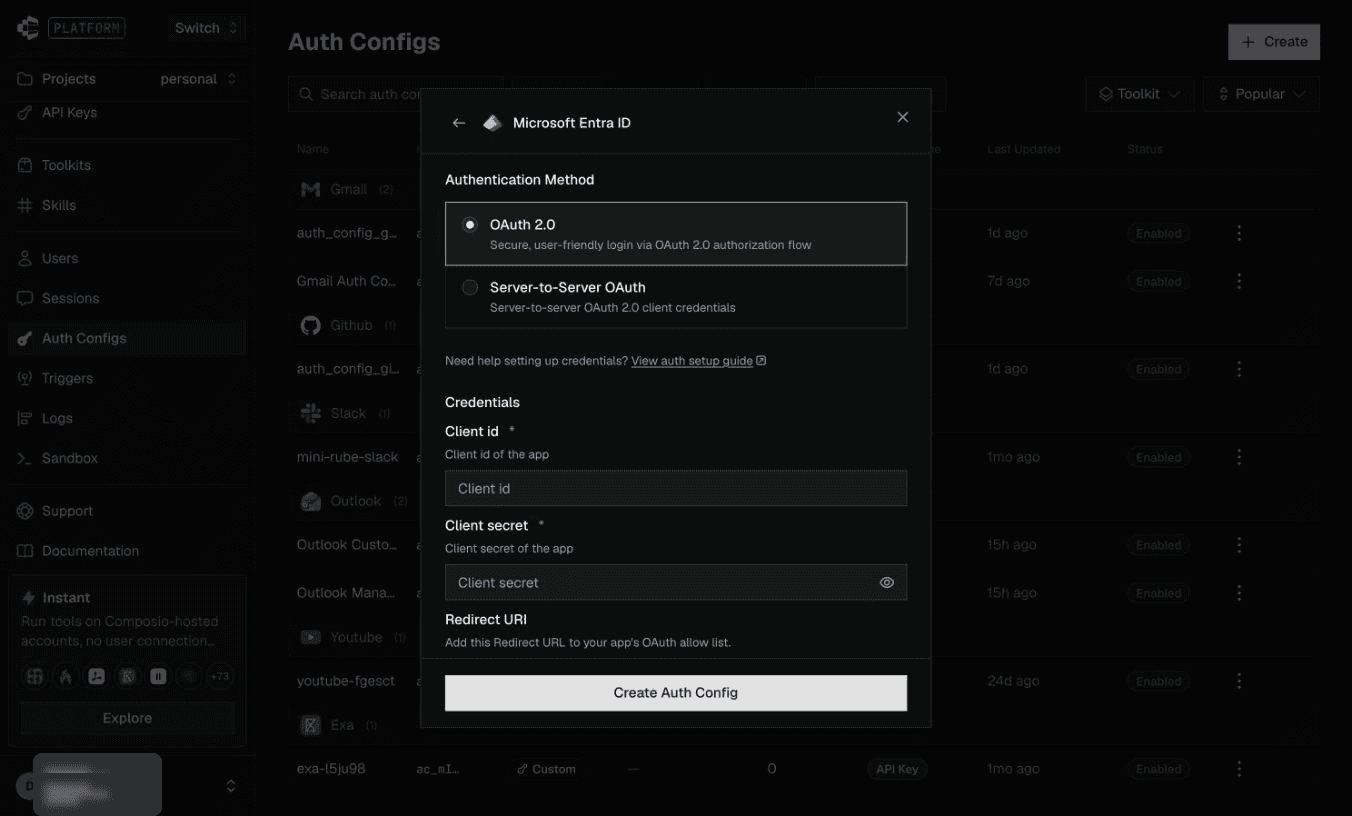The image size is (1352, 816).
Task: Click the API Key badge in exa-l5ju98 row
Action: 897,769
